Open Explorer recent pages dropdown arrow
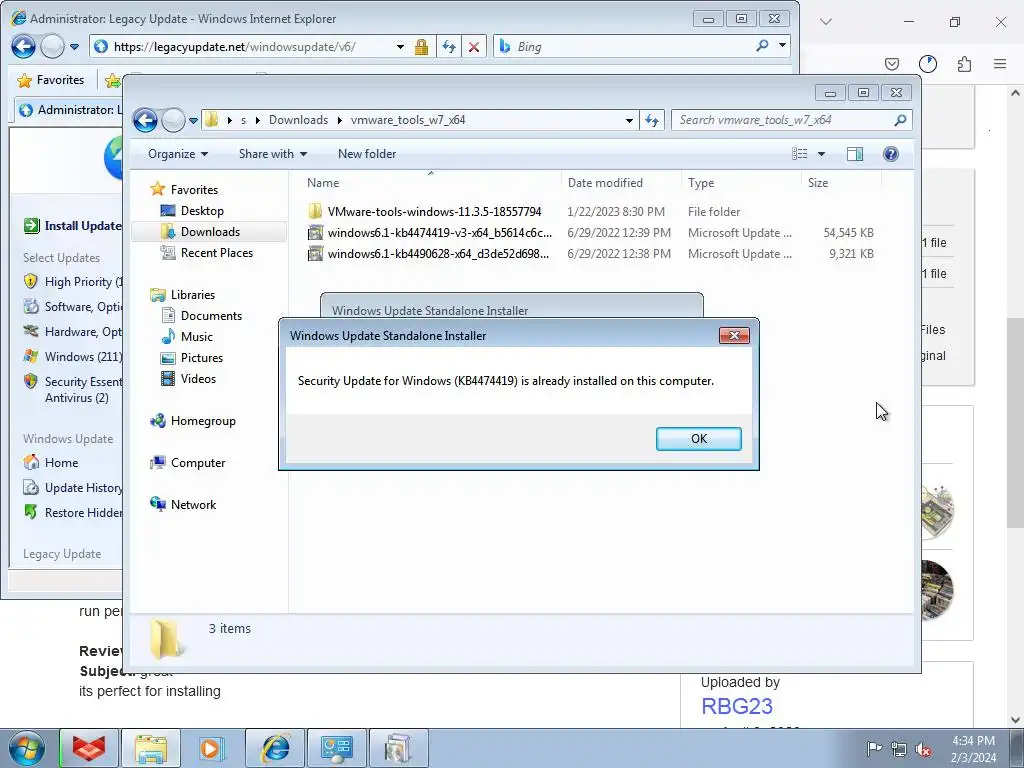1024x768 pixels. tap(193, 120)
